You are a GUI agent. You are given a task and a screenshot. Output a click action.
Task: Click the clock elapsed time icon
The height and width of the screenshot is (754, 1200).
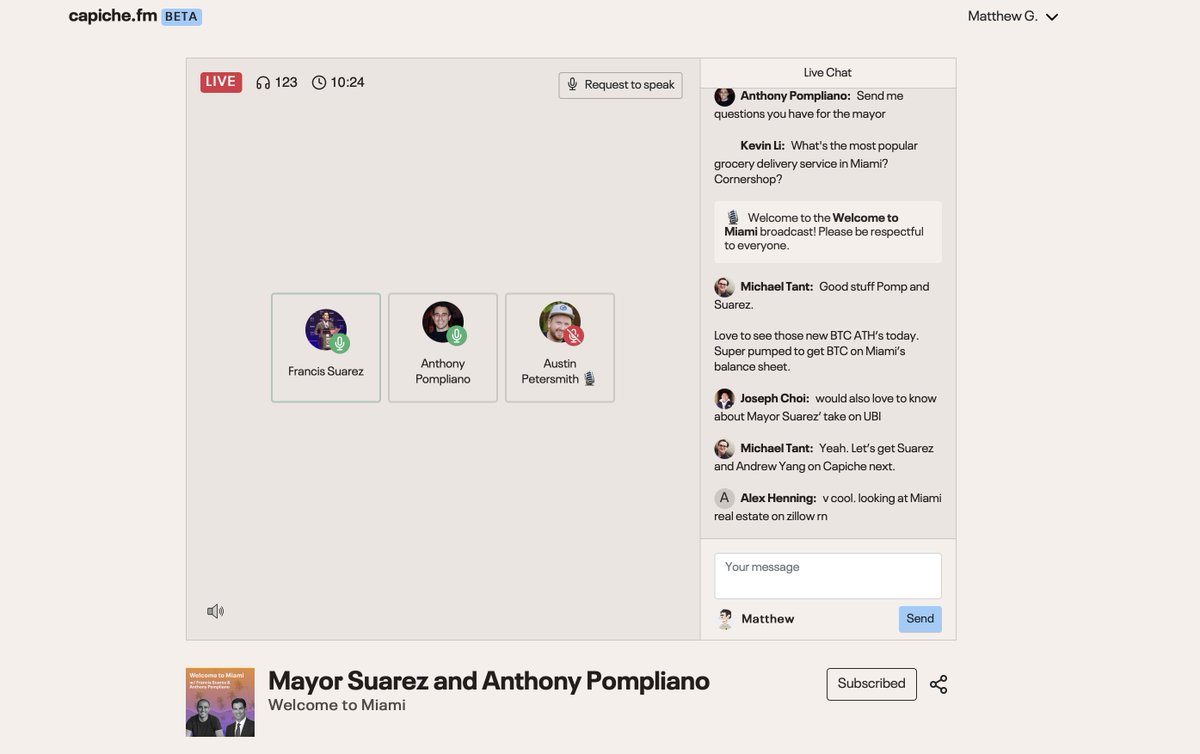(x=319, y=83)
